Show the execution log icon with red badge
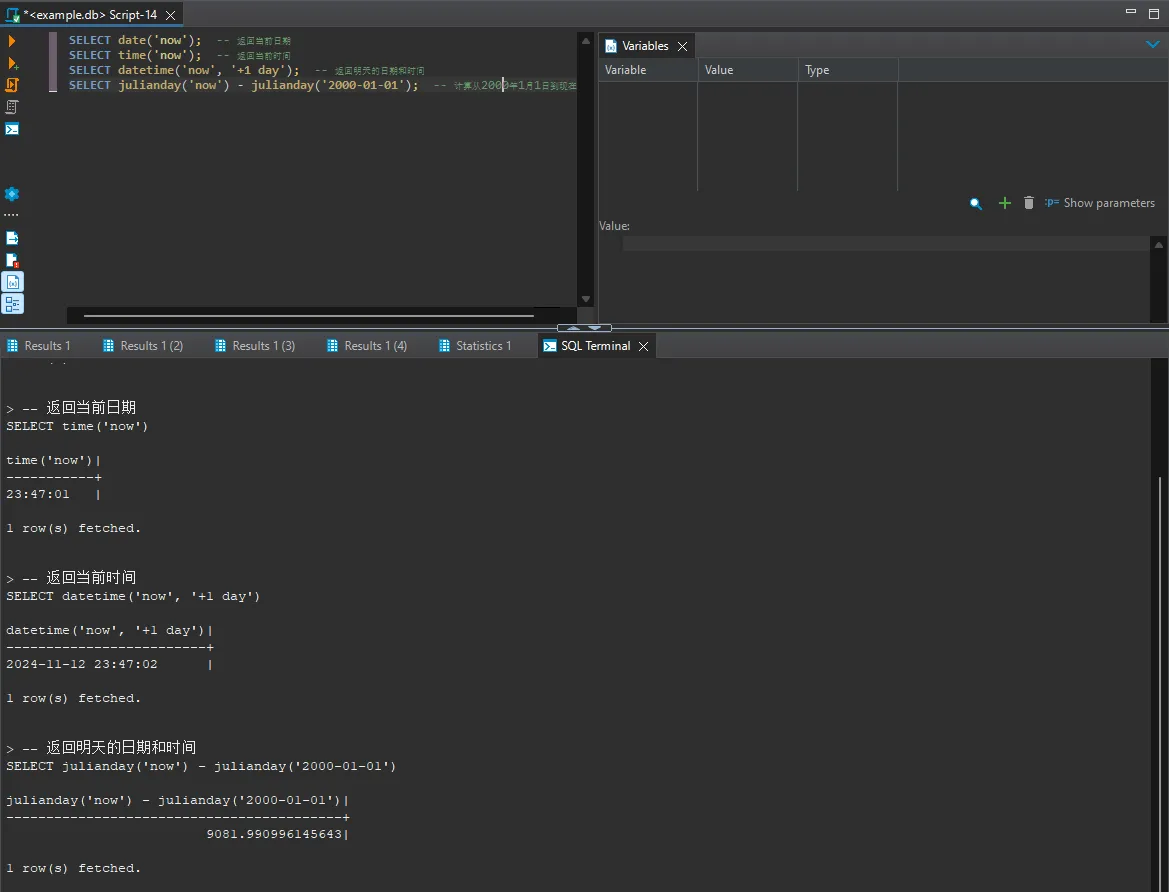The image size is (1169, 892). tap(12, 260)
